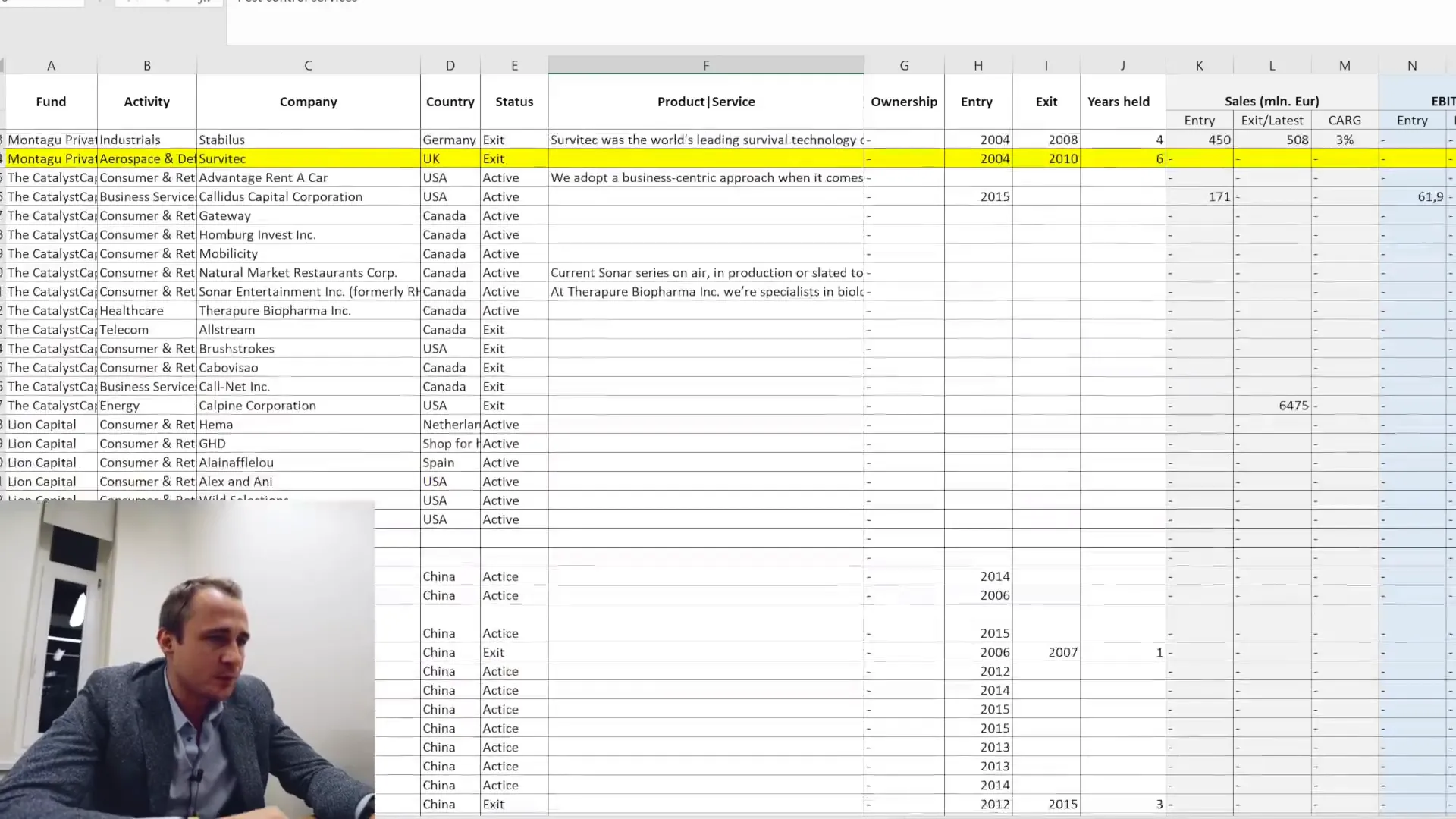Select the Current Sonar series description cell
The height and width of the screenshot is (819, 1456).
(706, 272)
